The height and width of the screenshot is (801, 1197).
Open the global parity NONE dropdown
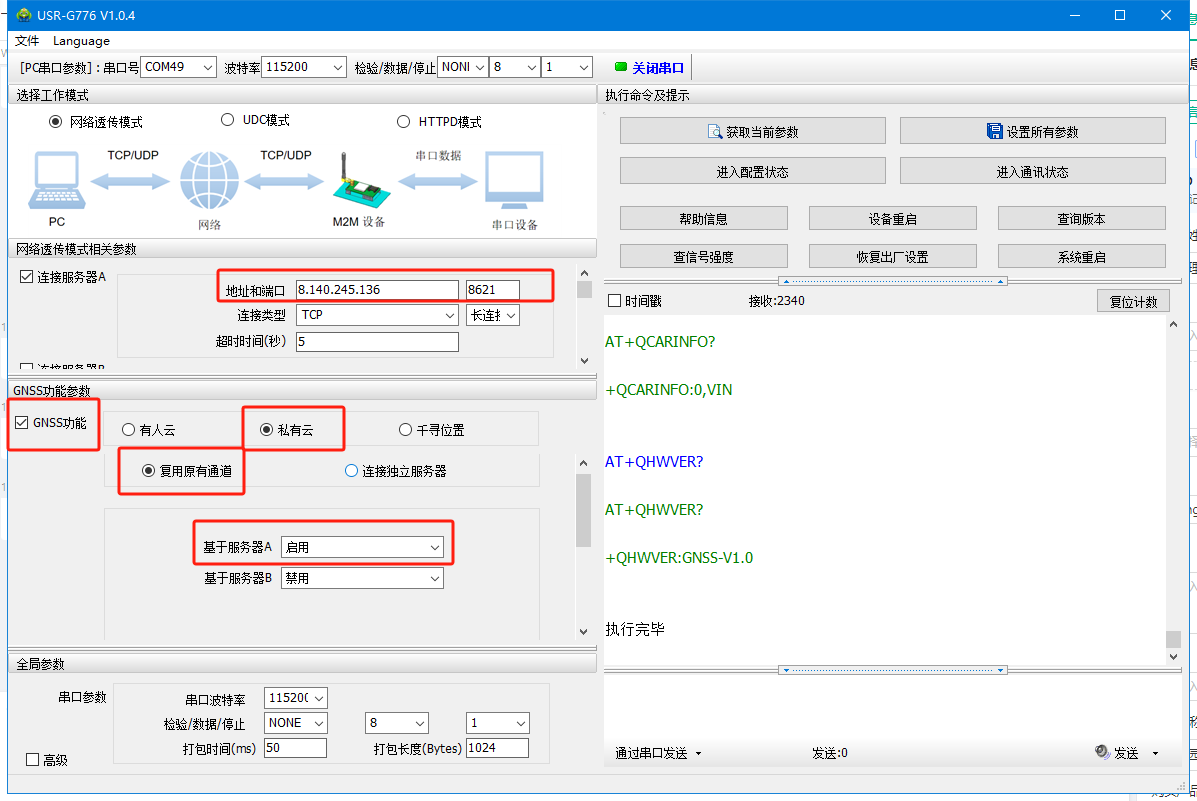click(x=296, y=723)
